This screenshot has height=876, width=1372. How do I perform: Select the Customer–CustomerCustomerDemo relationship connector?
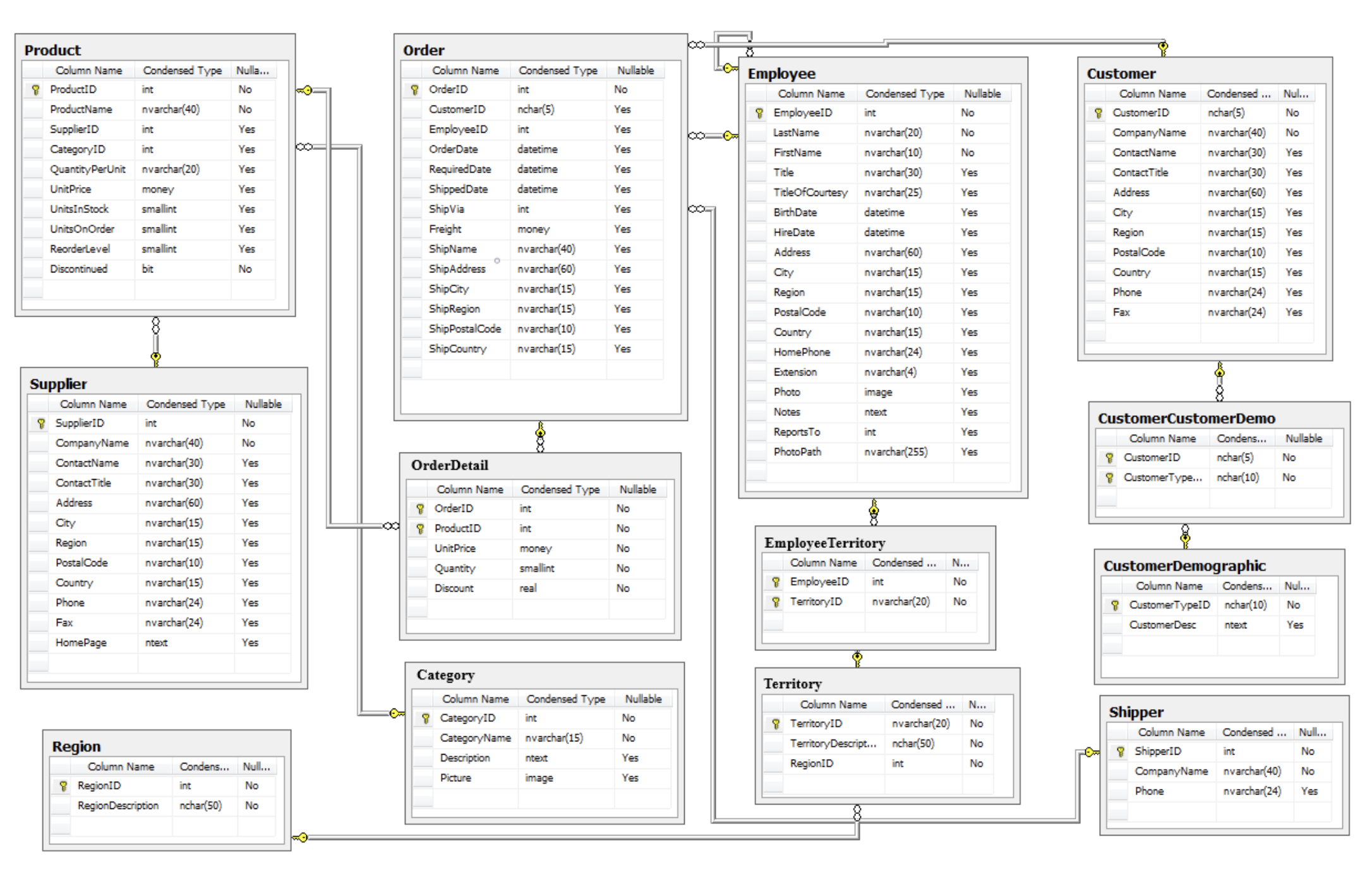click(1219, 381)
